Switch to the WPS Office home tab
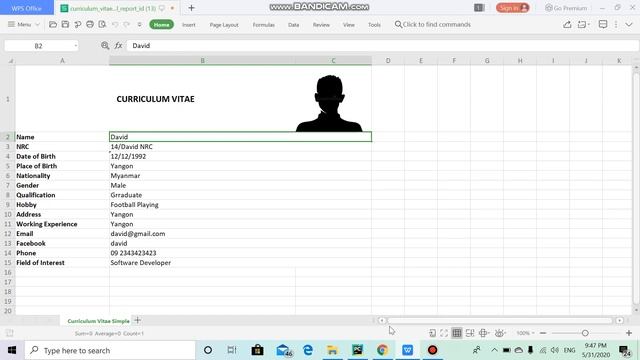This screenshot has height=360, width=640. 27,8
